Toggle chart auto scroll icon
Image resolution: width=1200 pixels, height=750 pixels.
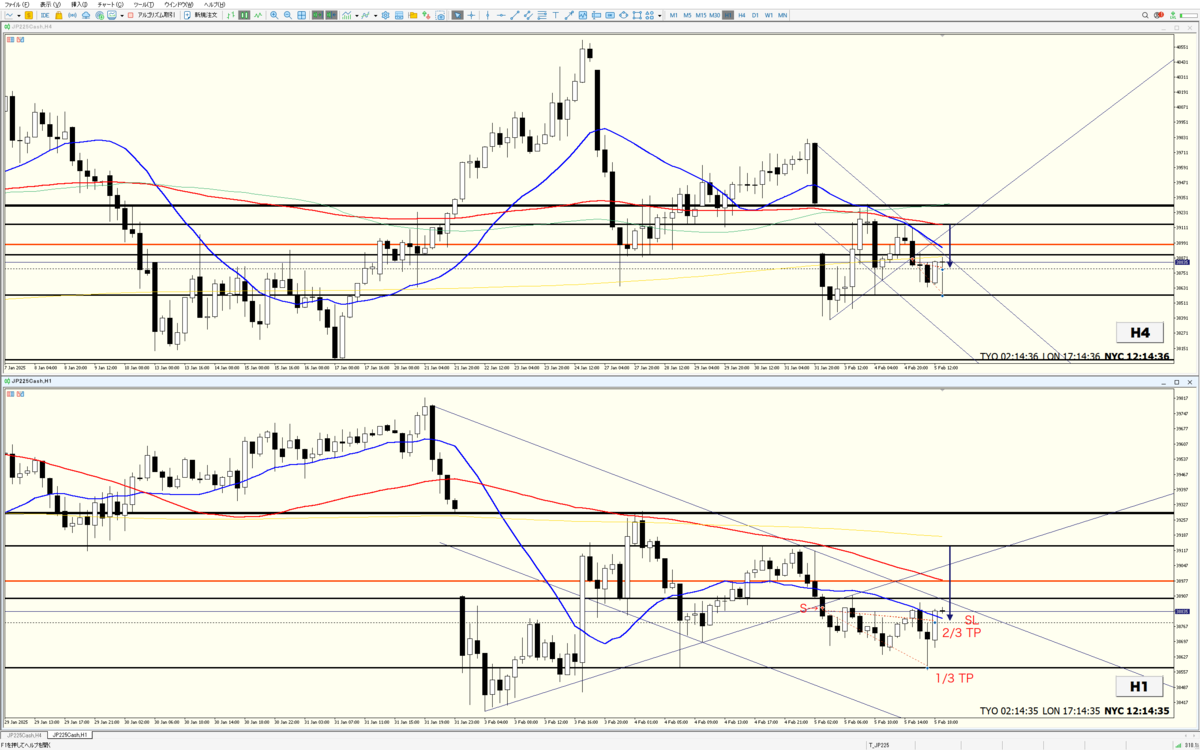(317, 15)
